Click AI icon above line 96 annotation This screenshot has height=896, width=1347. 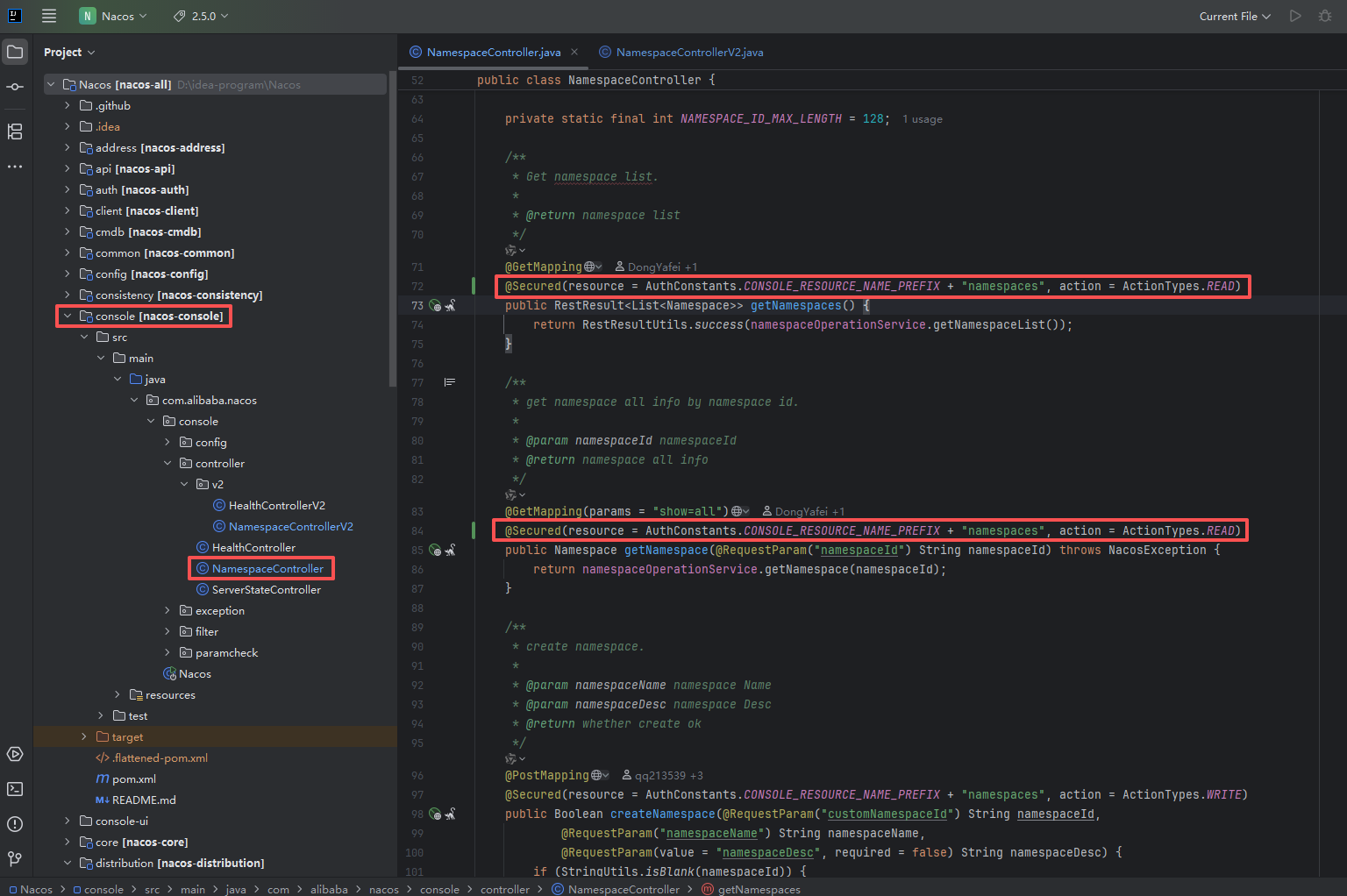[x=515, y=758]
